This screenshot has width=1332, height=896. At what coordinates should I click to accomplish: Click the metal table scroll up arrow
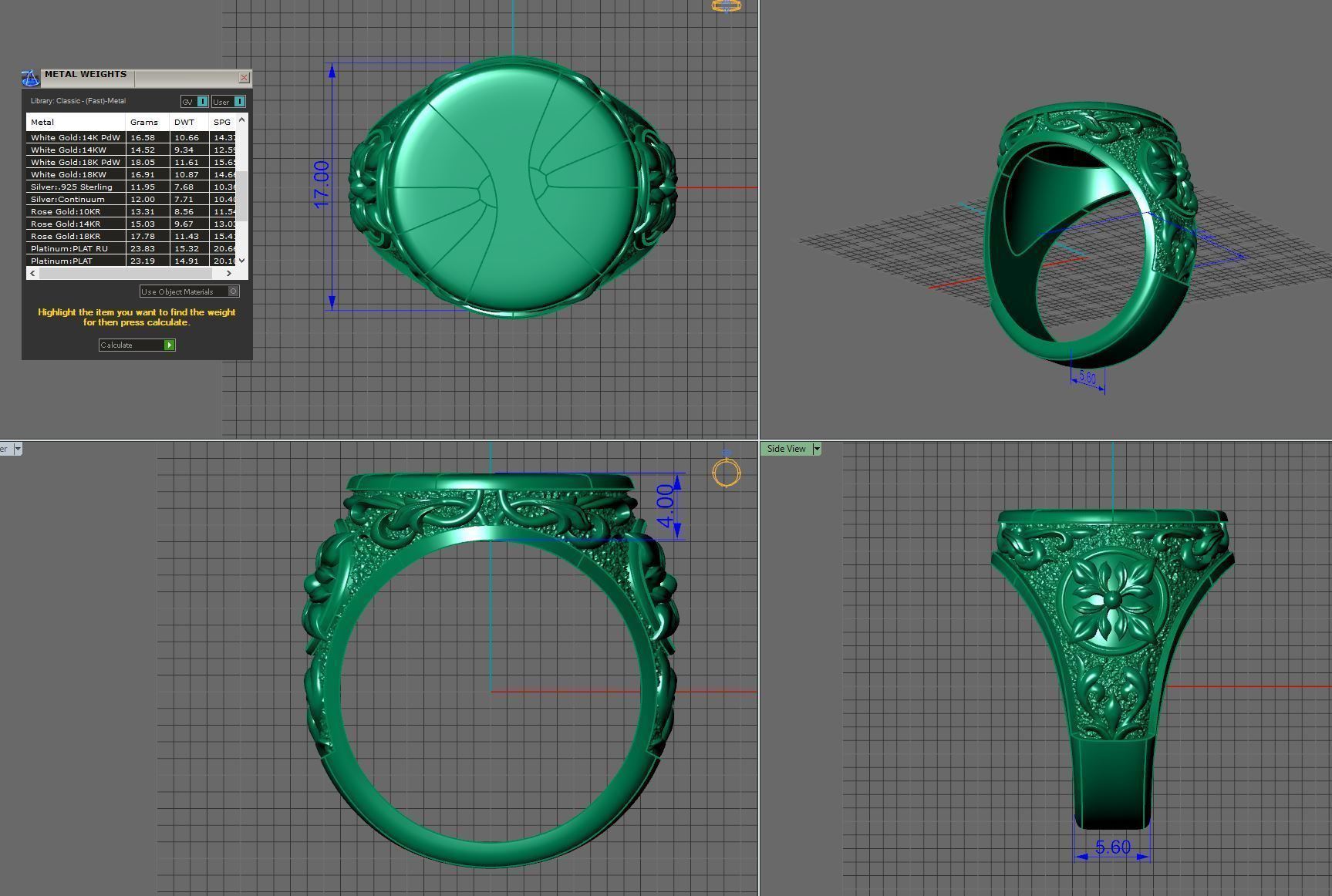pos(242,120)
